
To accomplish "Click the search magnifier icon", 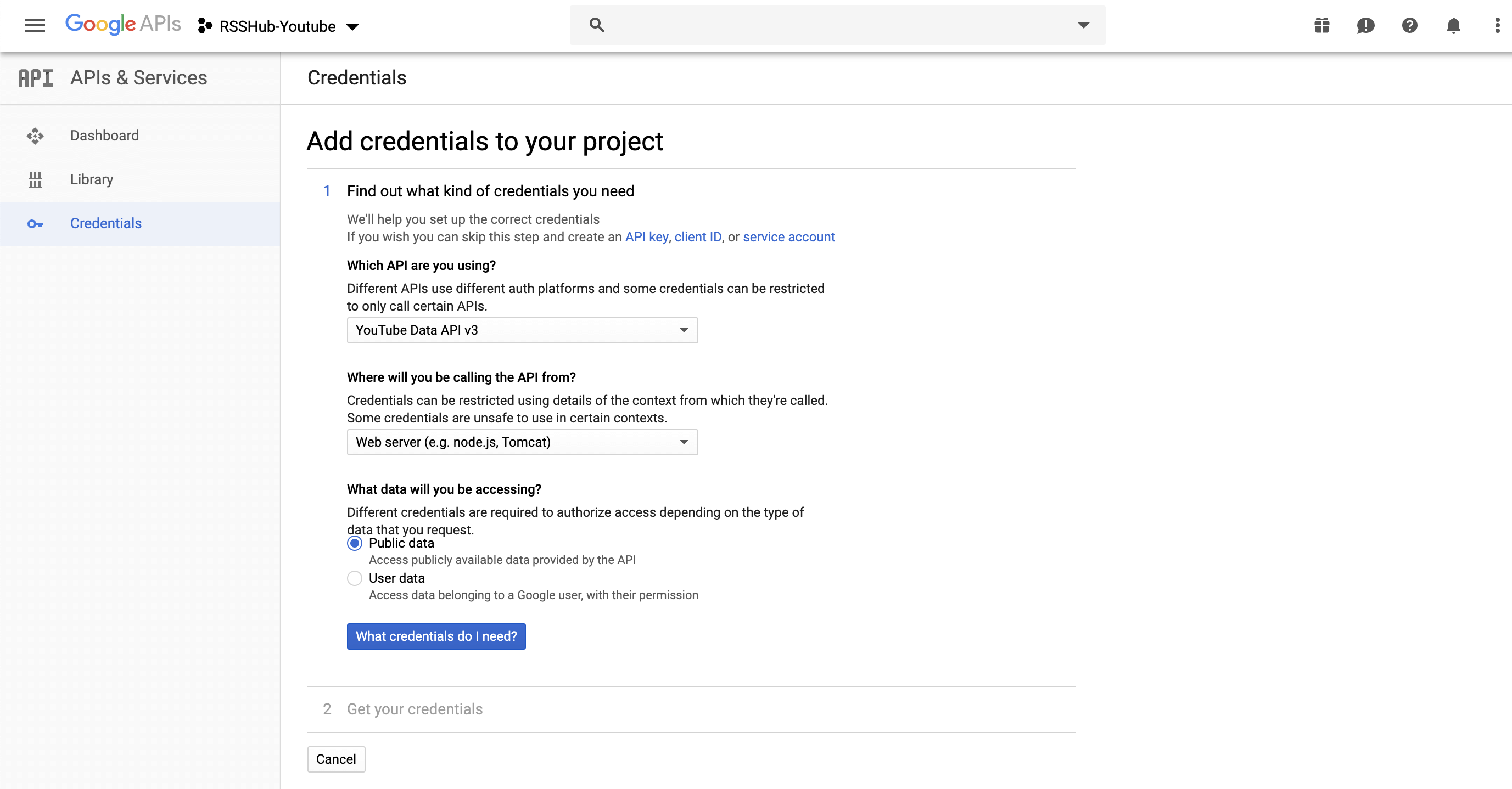I will [x=596, y=25].
